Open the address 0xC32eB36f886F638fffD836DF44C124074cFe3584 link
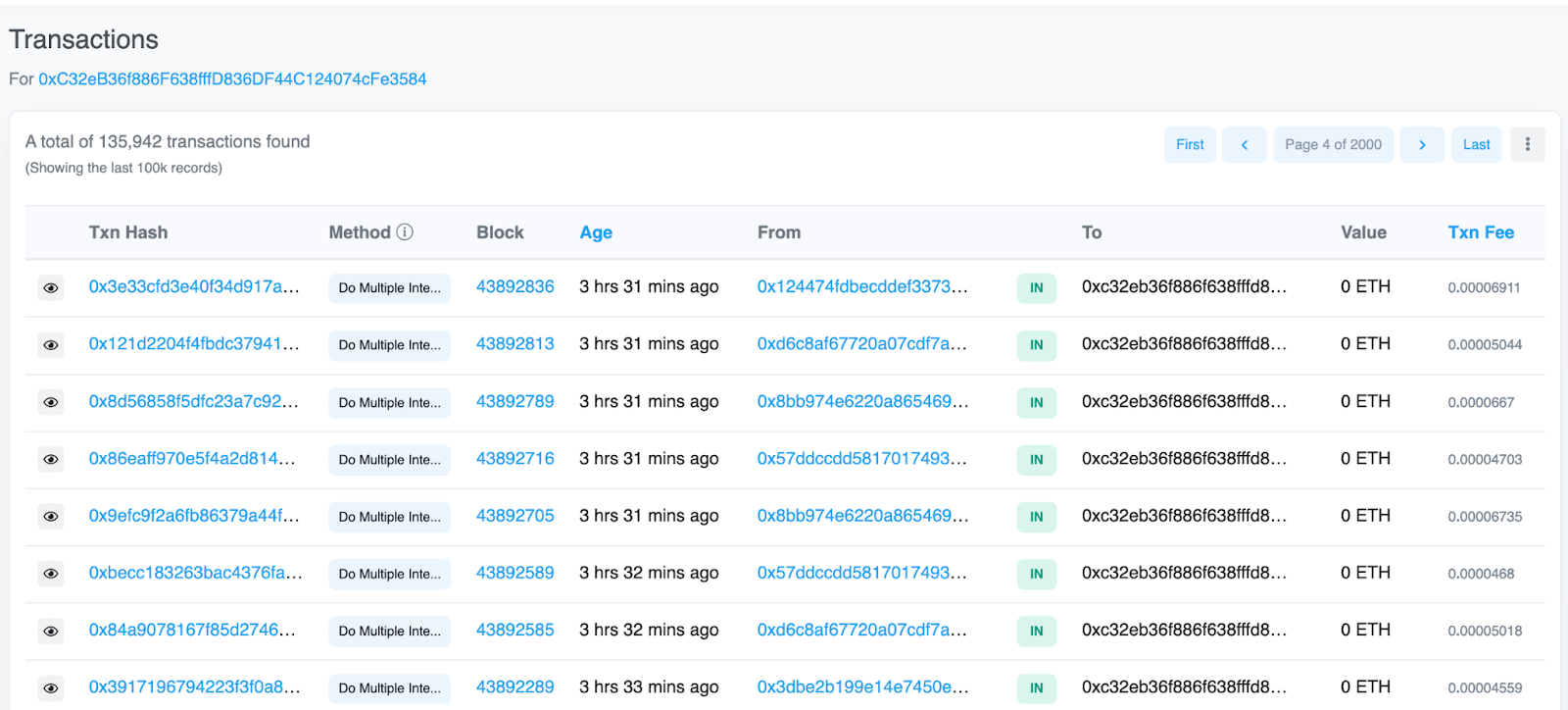Viewport: 1568px width, 710px height. click(x=232, y=79)
